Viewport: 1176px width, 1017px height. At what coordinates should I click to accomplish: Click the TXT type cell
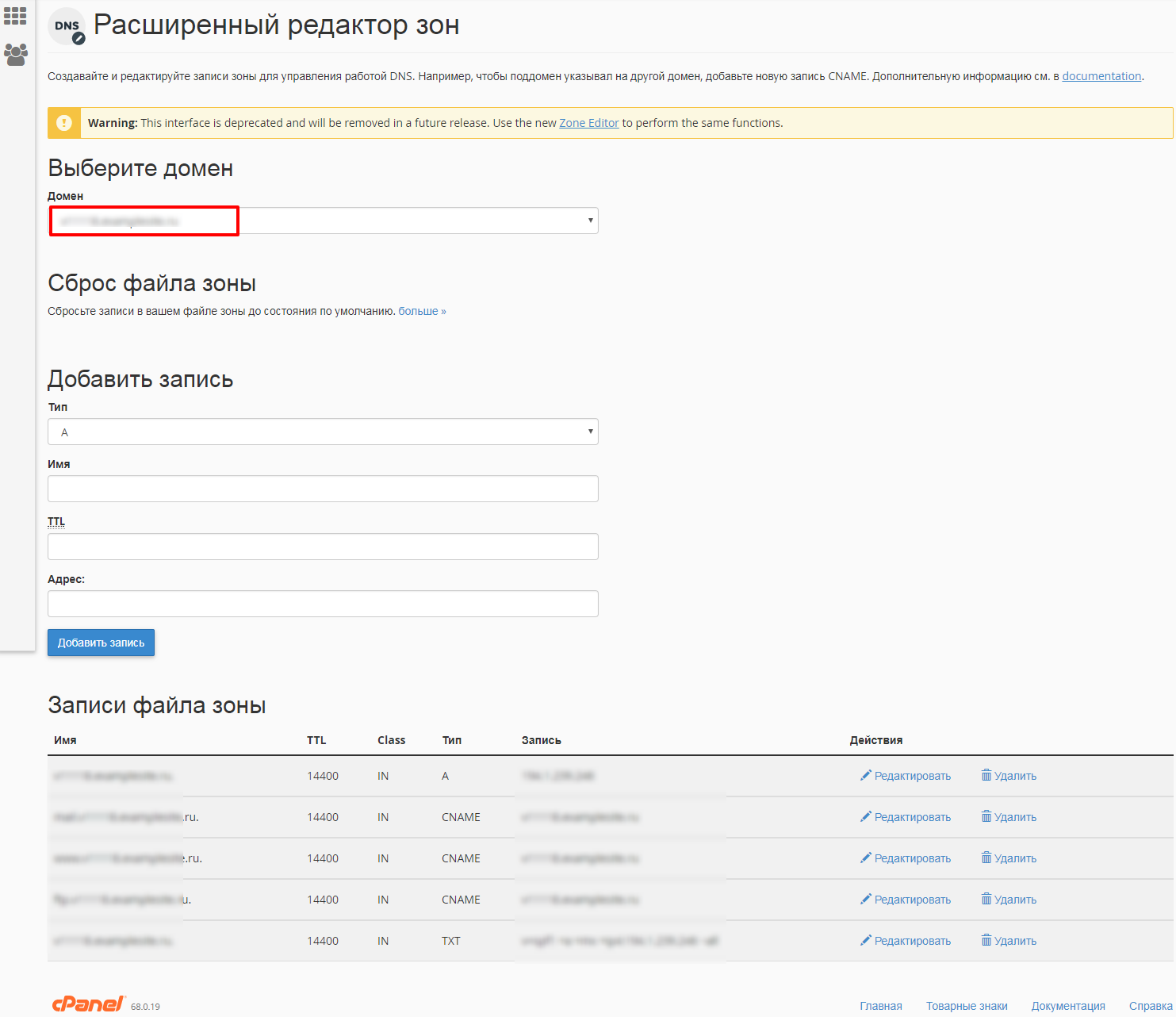451,941
